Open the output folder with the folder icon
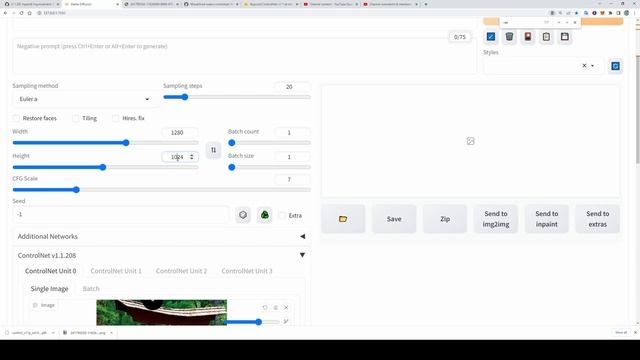Image resolution: width=640 pixels, height=360 pixels. [343, 219]
